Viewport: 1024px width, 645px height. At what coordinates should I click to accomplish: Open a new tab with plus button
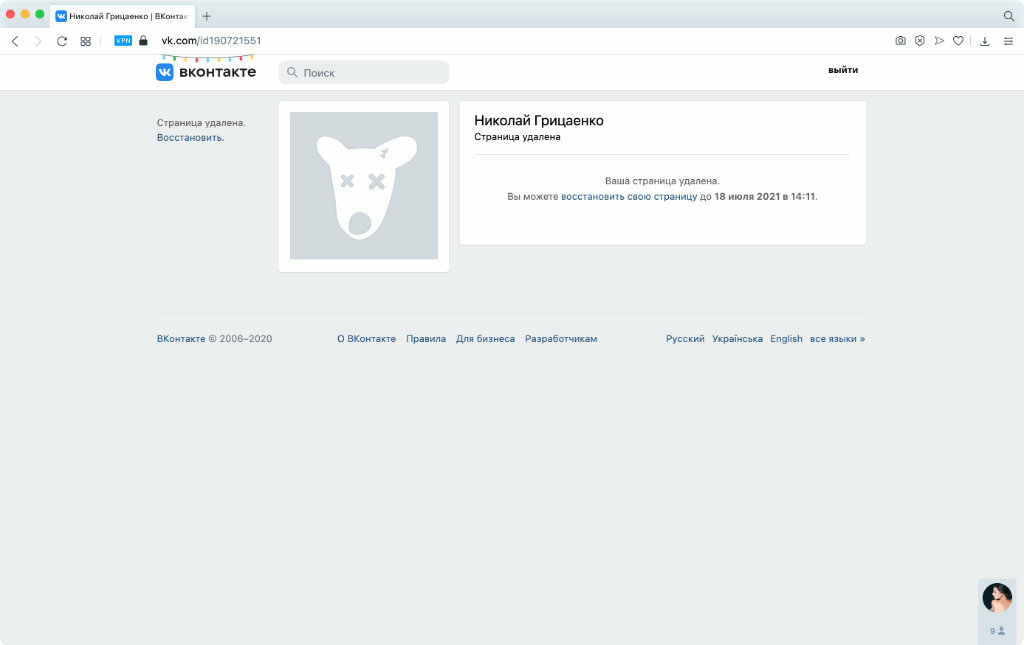pyautogui.click(x=206, y=16)
